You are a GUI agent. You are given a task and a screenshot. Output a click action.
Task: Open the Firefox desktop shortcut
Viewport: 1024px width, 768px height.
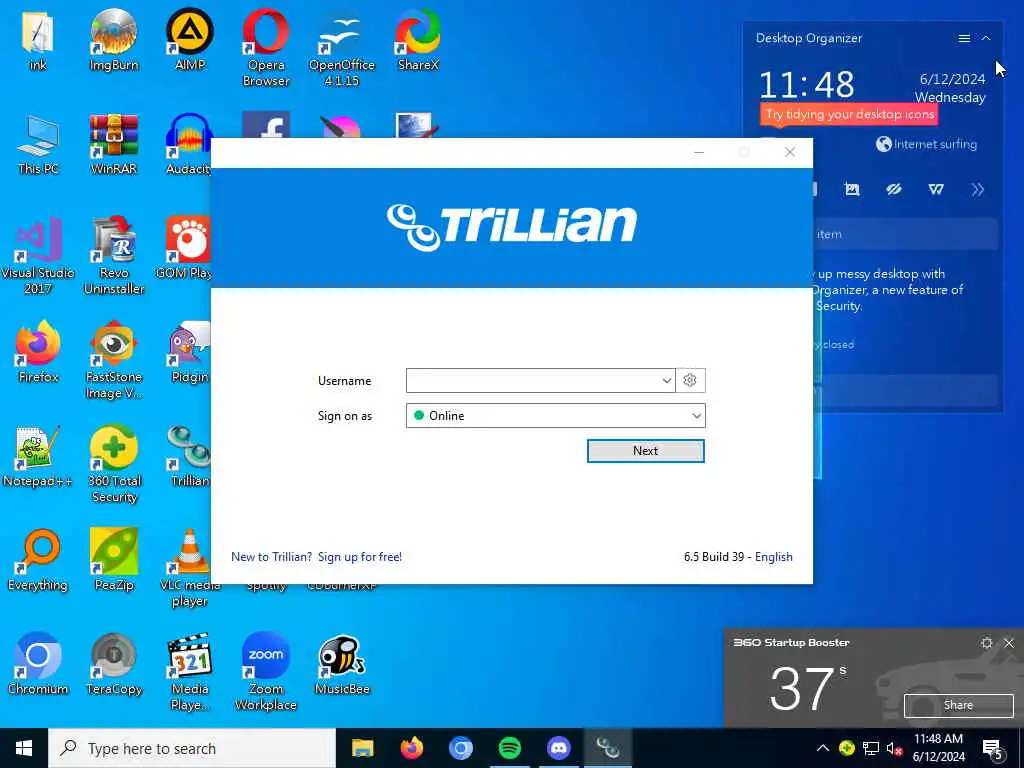[38, 353]
